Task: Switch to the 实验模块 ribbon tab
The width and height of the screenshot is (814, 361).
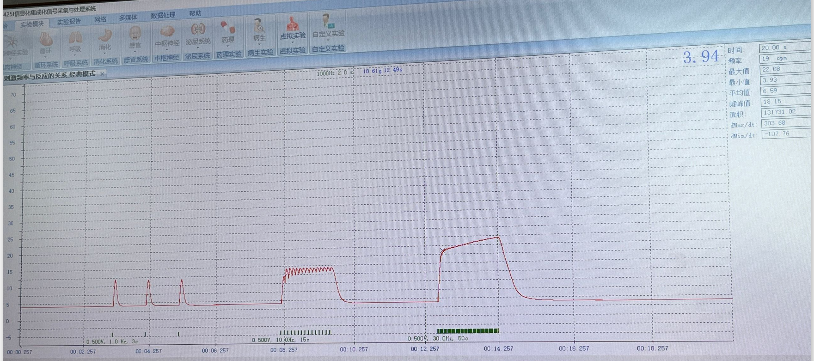Action: pos(31,23)
